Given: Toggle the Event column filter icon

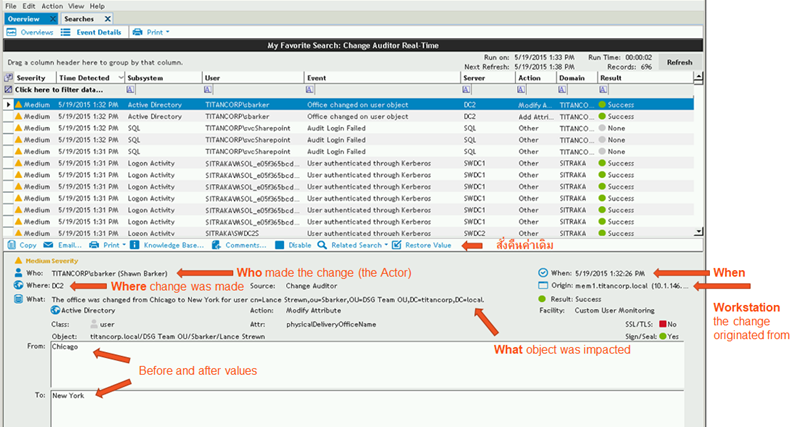Looking at the screenshot, I should click(310, 89).
